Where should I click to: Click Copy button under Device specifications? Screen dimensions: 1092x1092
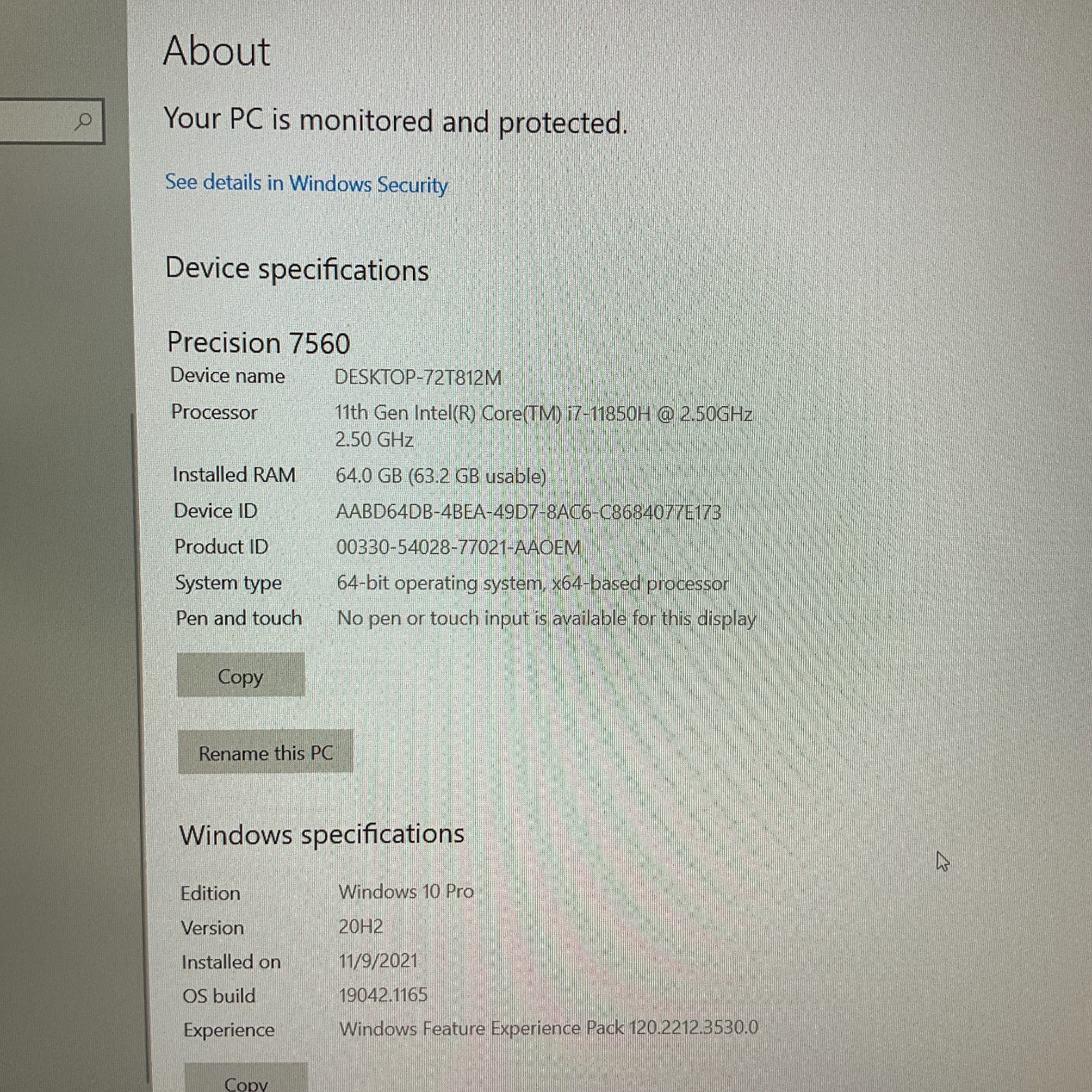coord(240,675)
